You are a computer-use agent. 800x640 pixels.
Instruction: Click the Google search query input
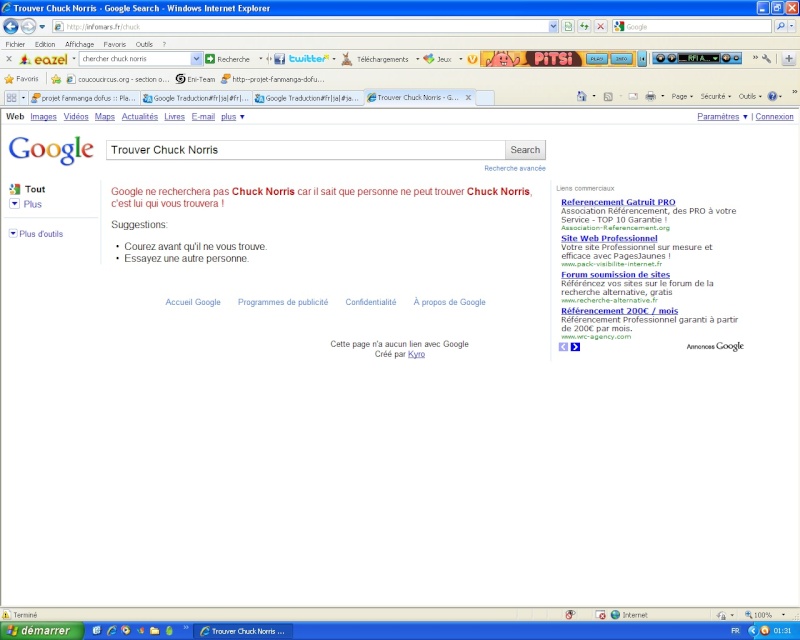coord(306,150)
